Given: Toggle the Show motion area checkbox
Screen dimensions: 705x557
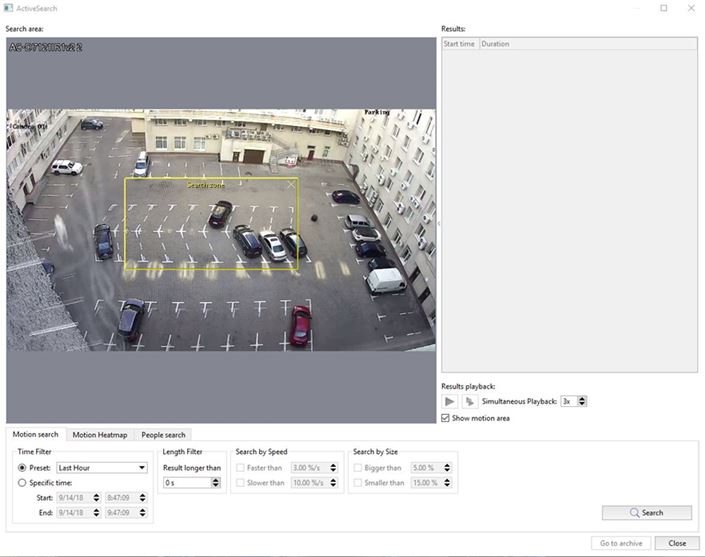Looking at the screenshot, I should (446, 418).
